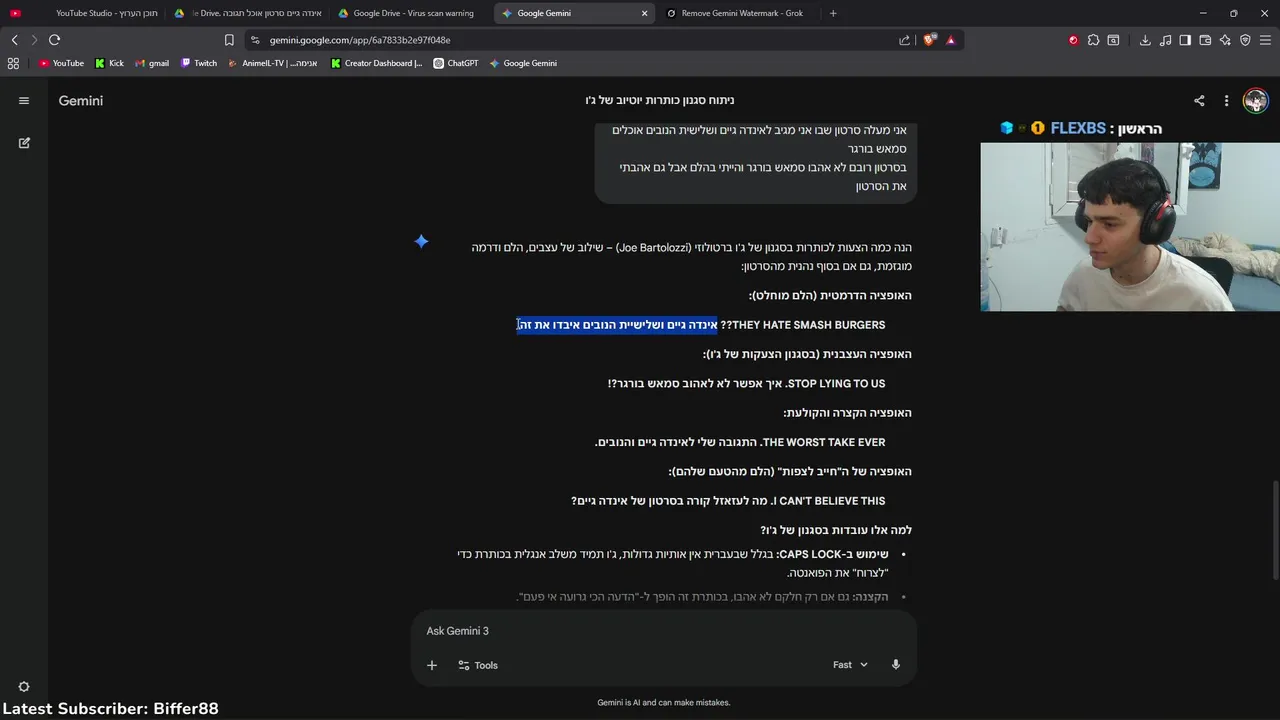Open the Gemini main menu hamburger

(x=24, y=100)
